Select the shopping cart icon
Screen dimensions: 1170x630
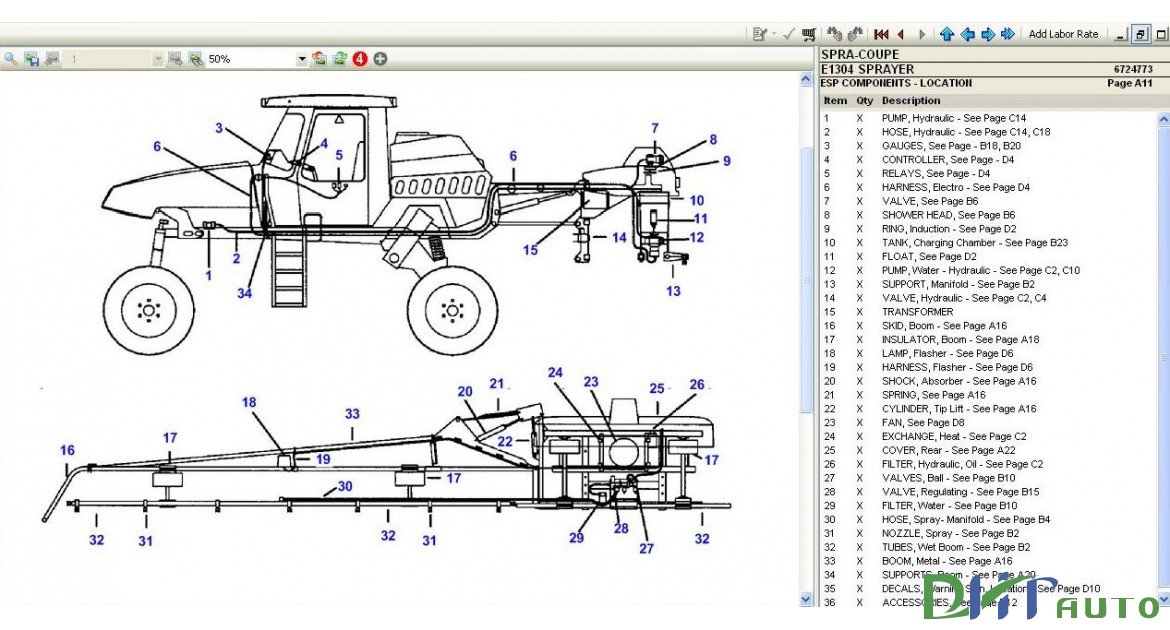810,33
